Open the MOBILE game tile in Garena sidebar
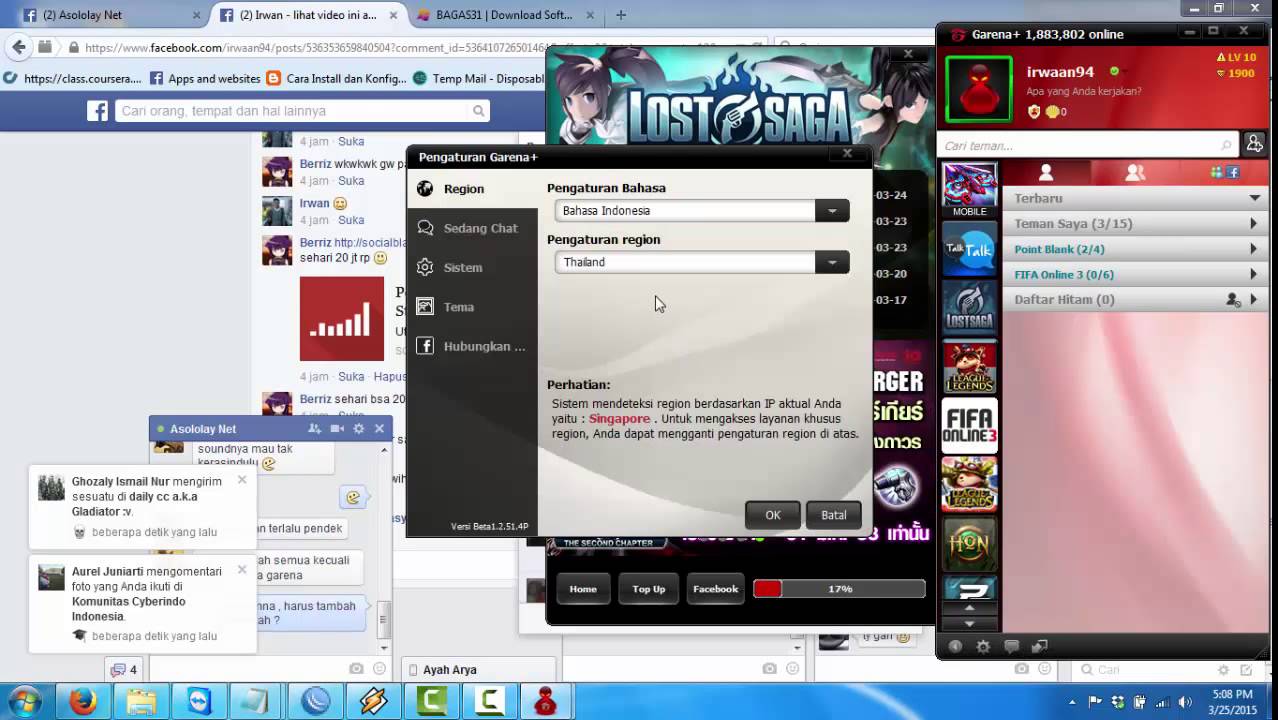Image resolution: width=1278 pixels, height=720 pixels. tap(969, 190)
